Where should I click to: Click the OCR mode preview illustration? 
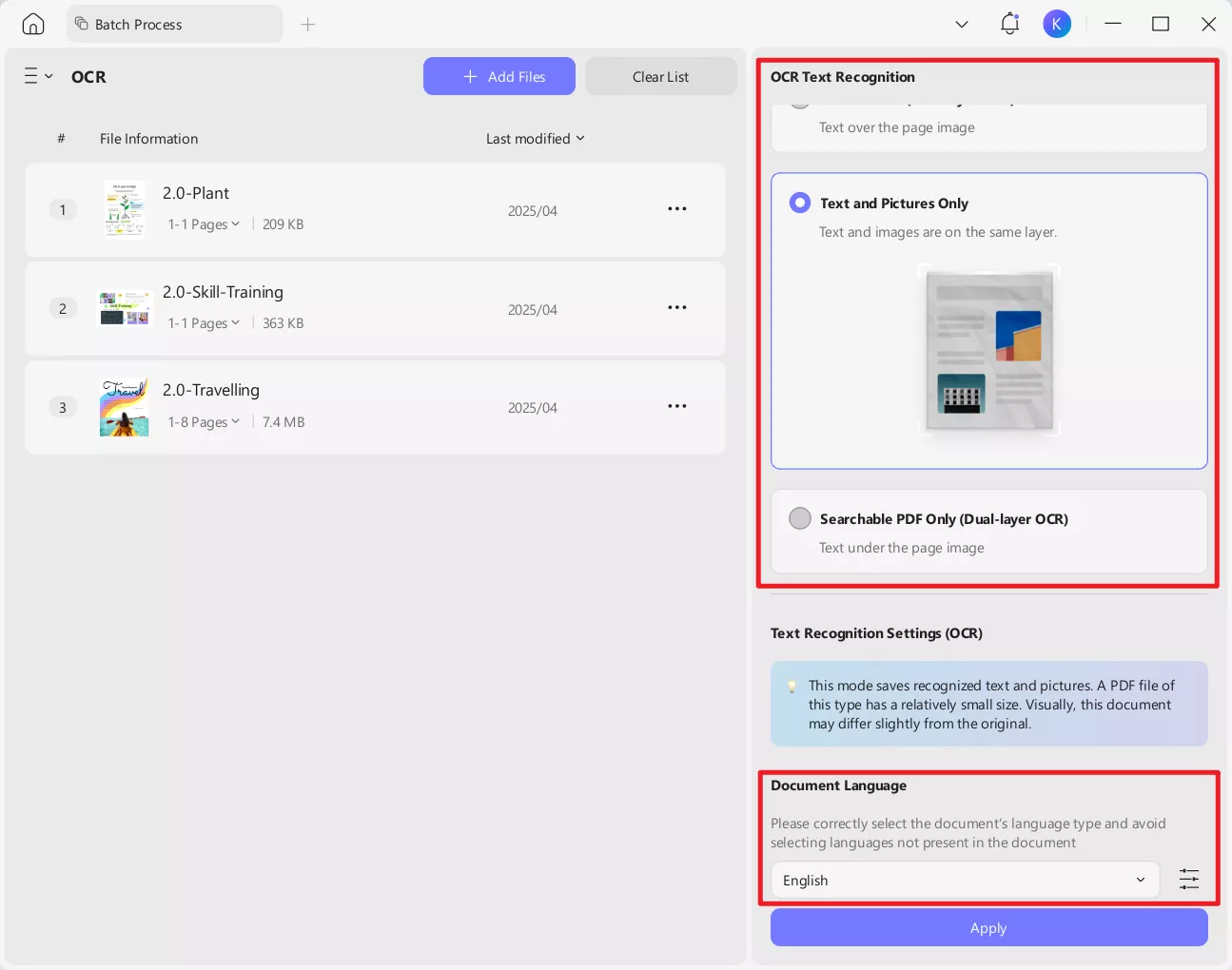point(989,349)
